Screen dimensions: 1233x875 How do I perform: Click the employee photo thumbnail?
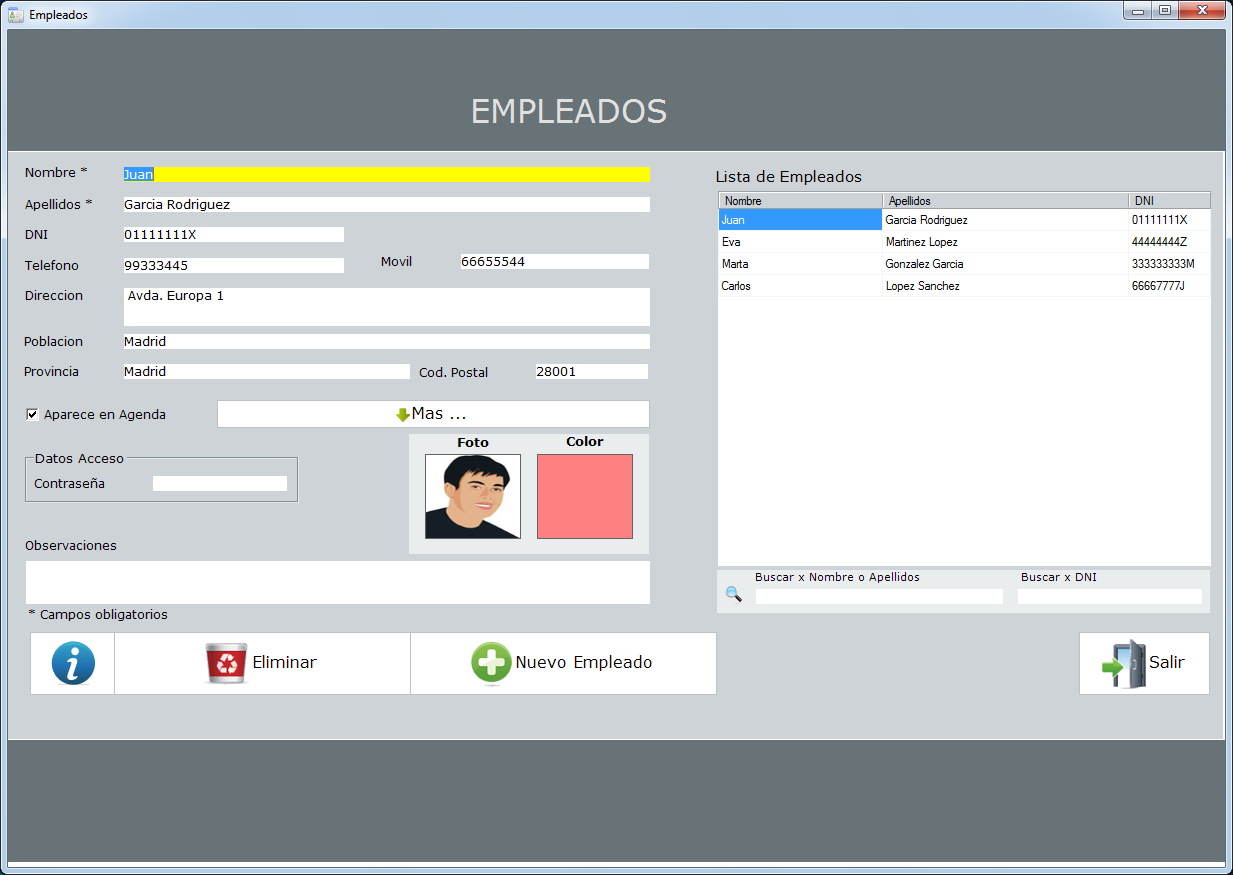tap(473, 496)
